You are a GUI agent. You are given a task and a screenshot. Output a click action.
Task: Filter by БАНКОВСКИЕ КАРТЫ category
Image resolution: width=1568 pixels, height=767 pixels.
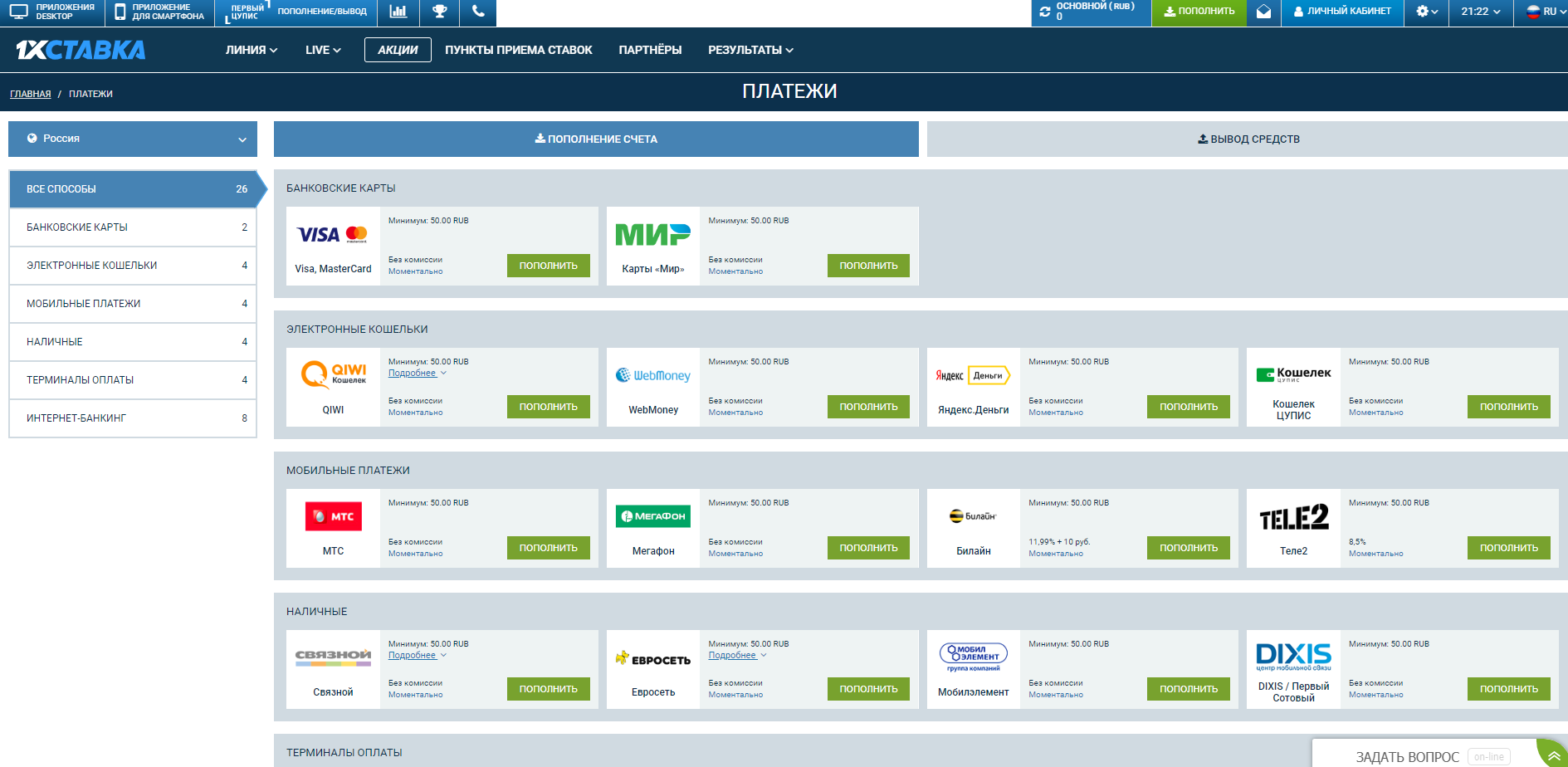pos(133,227)
